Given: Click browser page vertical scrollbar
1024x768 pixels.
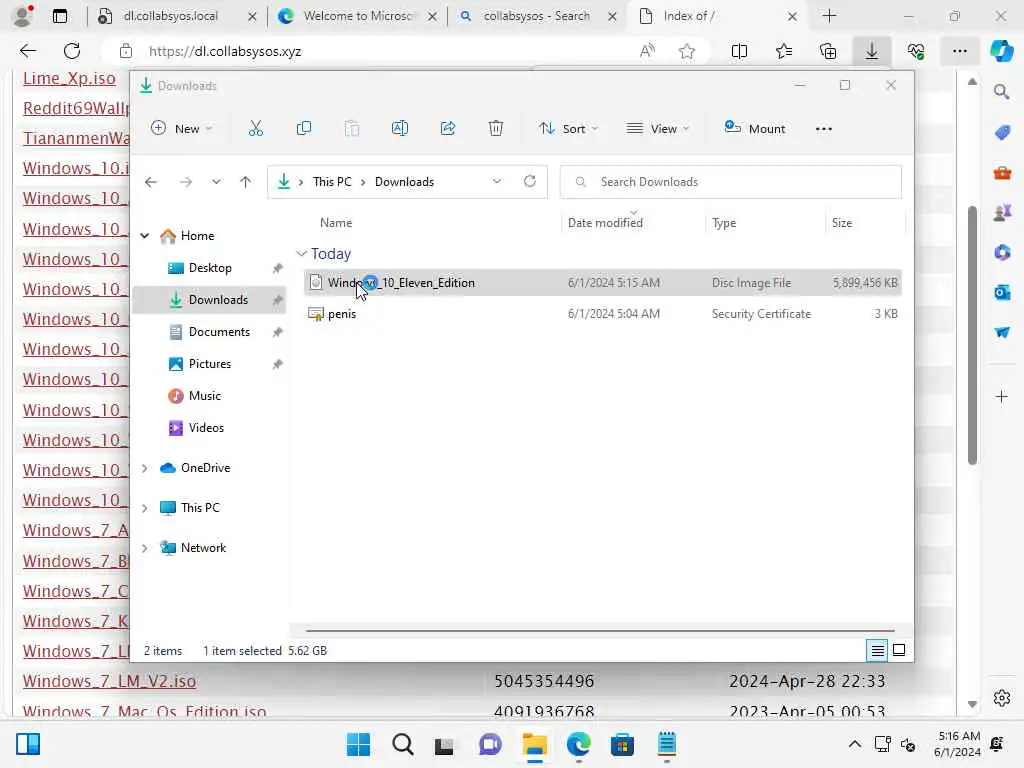Looking at the screenshot, I should 972,335.
